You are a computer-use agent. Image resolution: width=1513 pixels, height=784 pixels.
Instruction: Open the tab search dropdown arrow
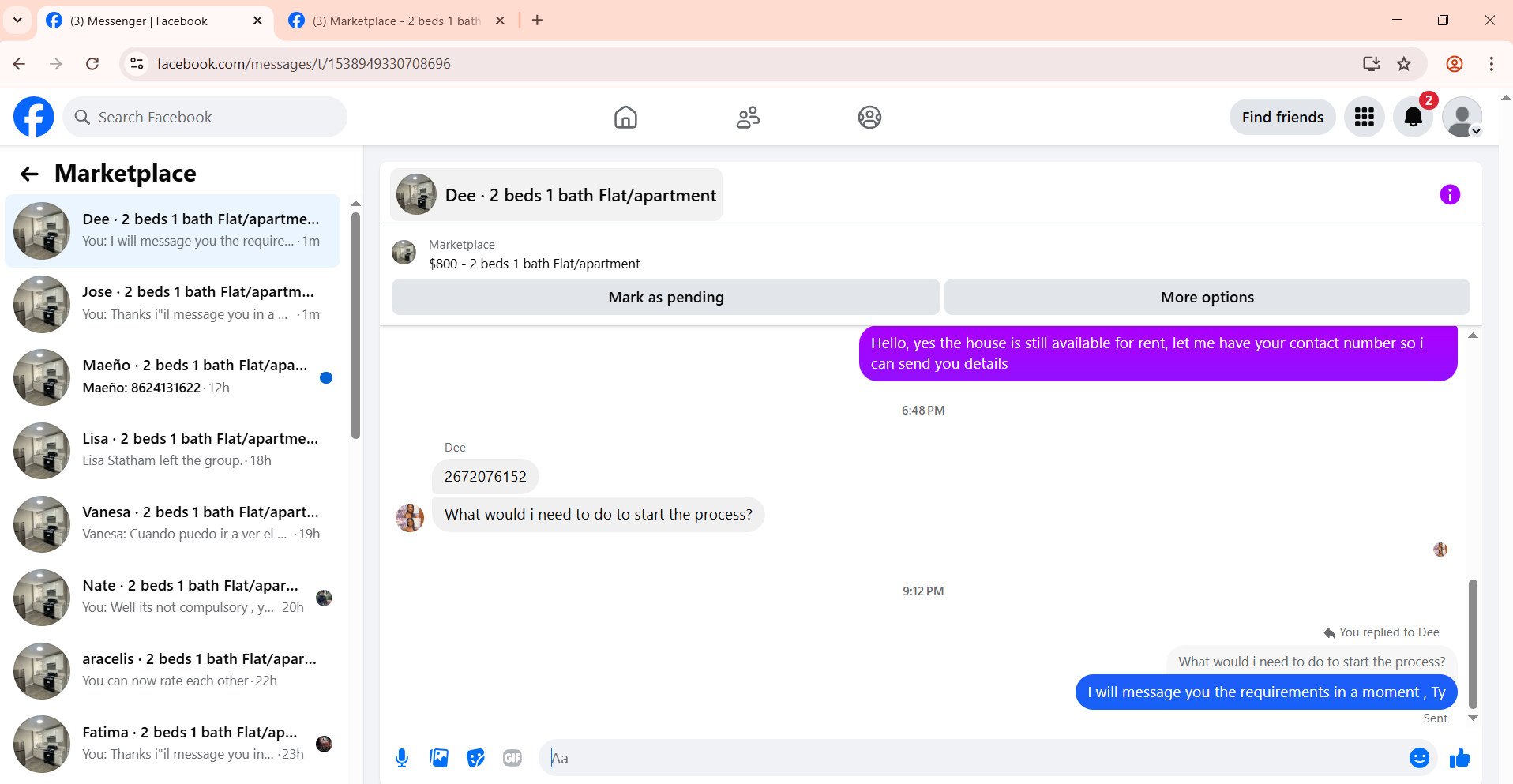pos(17,21)
